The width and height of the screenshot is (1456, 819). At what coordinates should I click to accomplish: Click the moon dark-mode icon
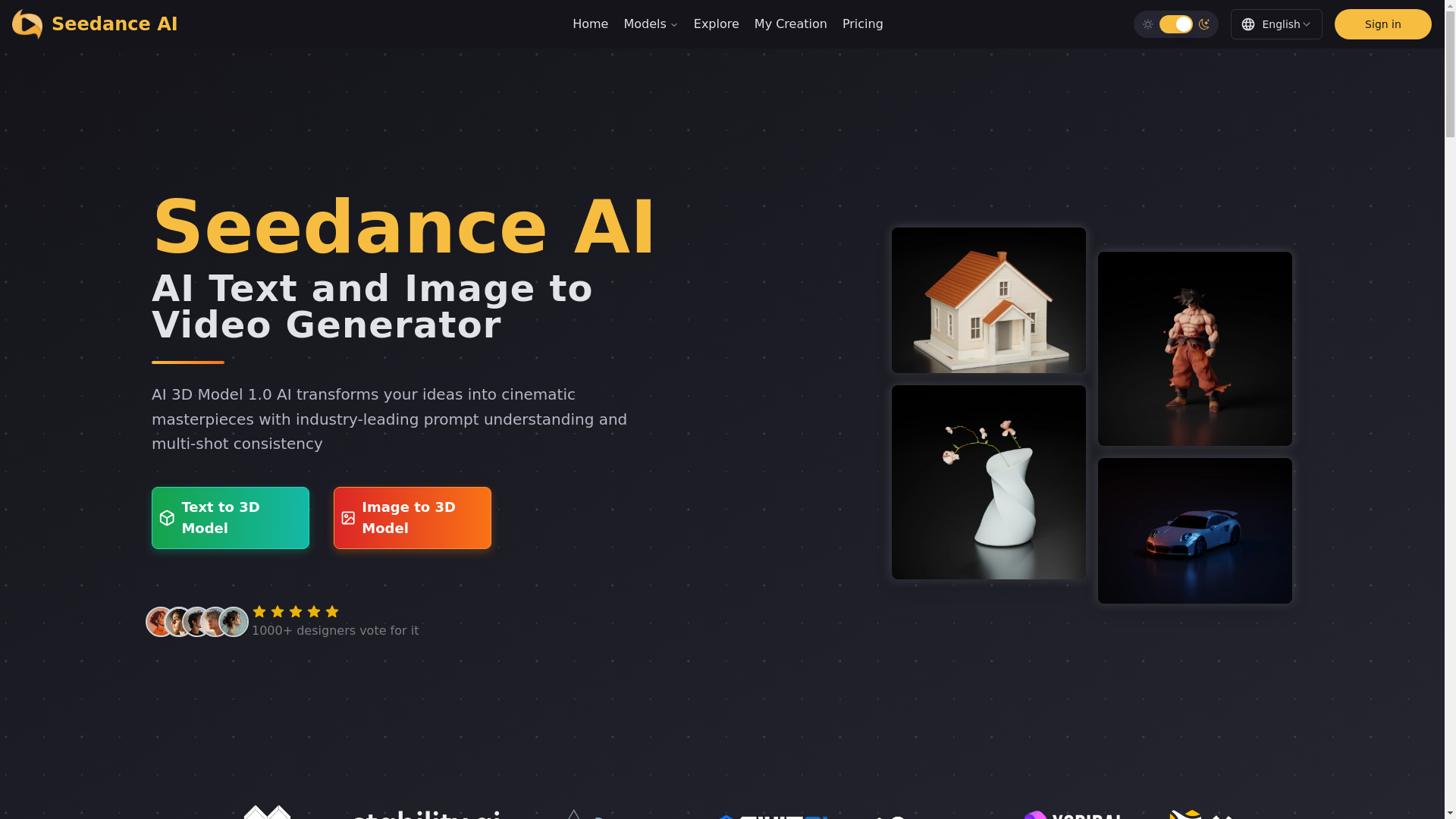click(1203, 24)
